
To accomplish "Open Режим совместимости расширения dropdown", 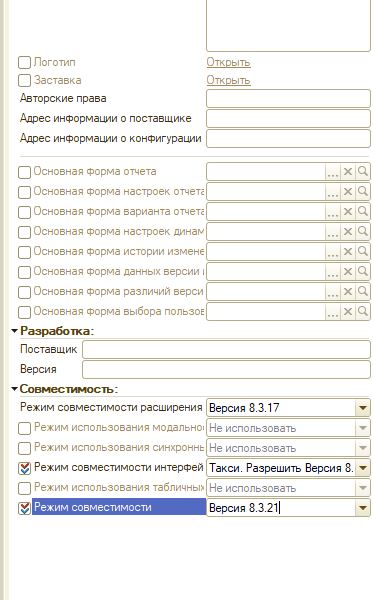I will pyautogui.click(x=362, y=408).
